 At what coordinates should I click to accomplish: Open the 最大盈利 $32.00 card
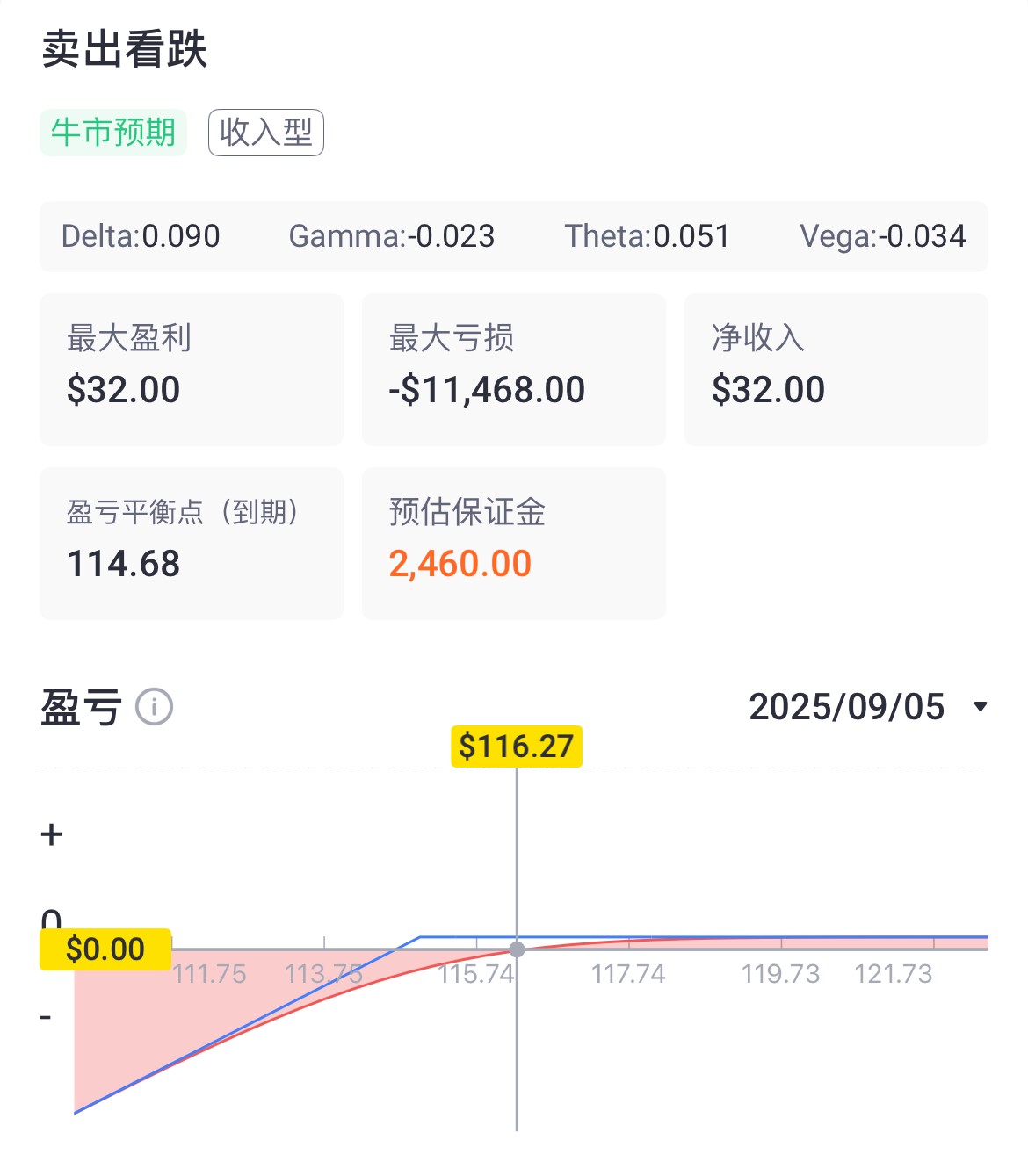tap(192, 370)
